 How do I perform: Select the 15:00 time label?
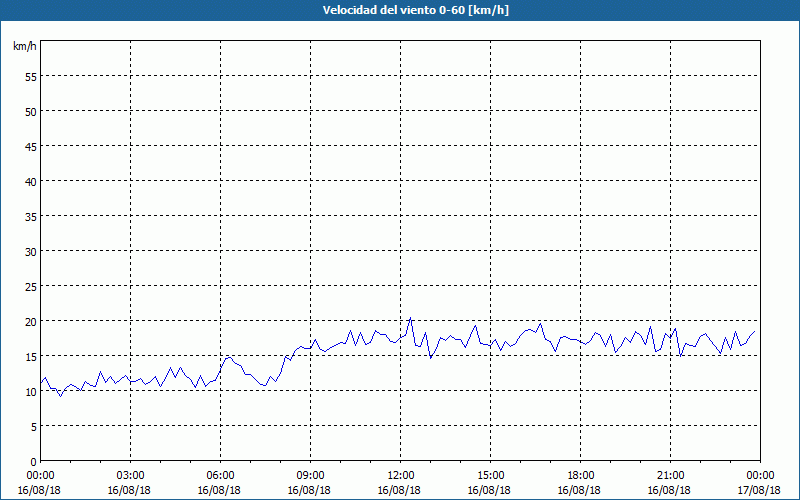click(491, 475)
